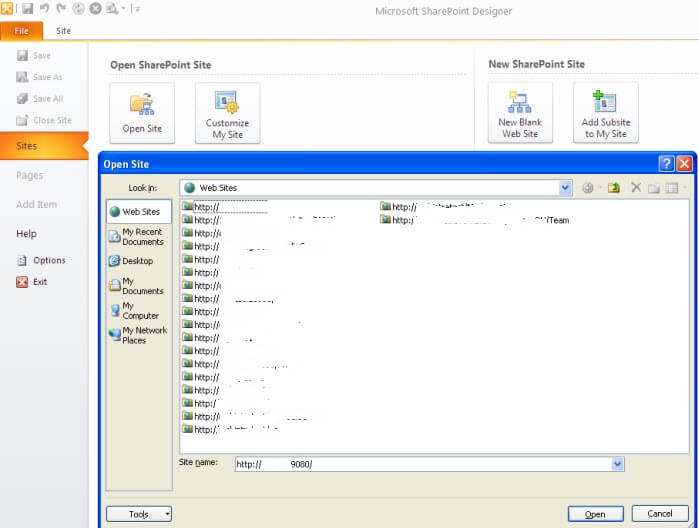This screenshot has height=528, width=699.
Task: Select My Documents in the places bar
Action: (x=138, y=286)
